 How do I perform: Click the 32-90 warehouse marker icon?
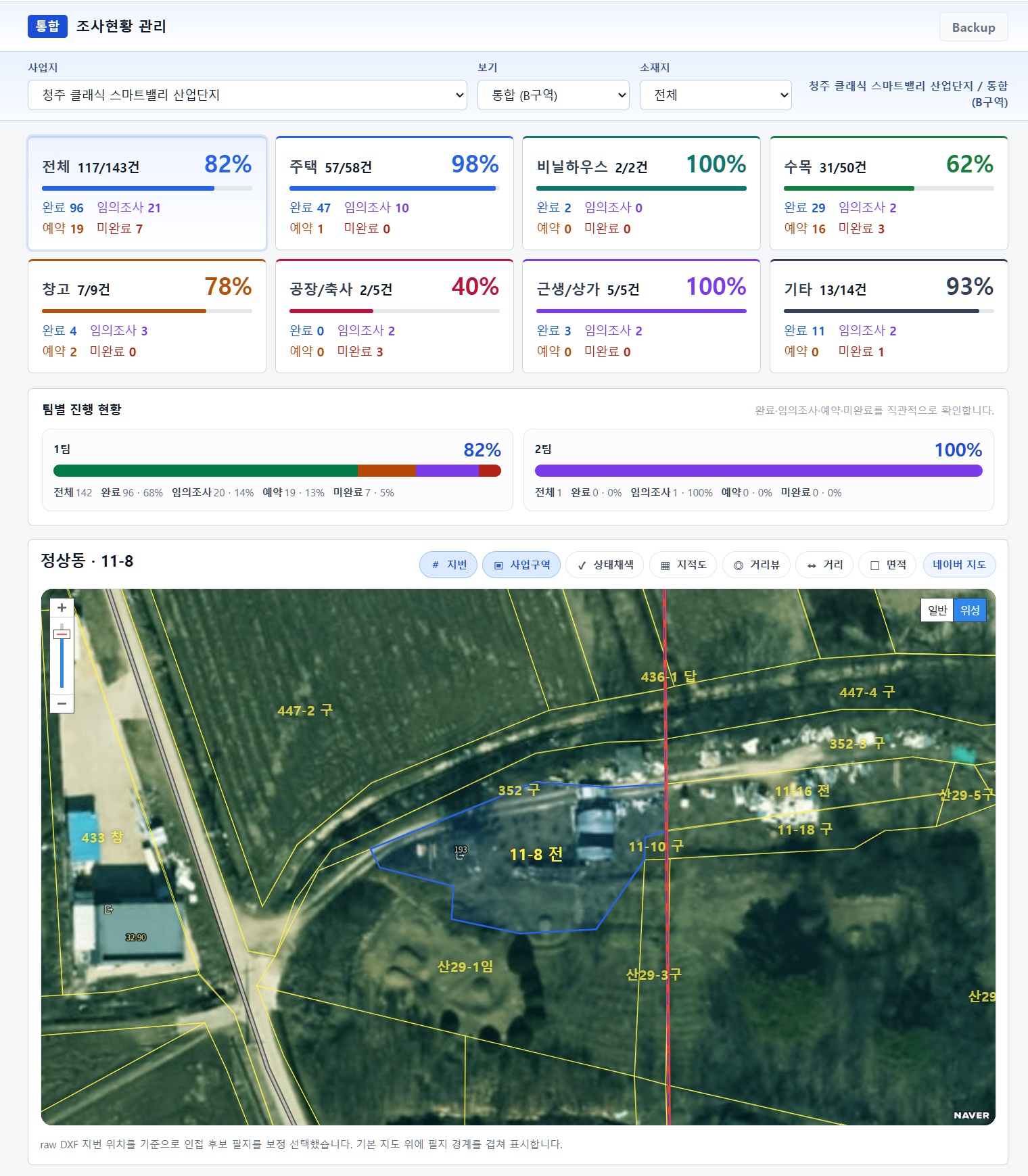pyautogui.click(x=109, y=910)
